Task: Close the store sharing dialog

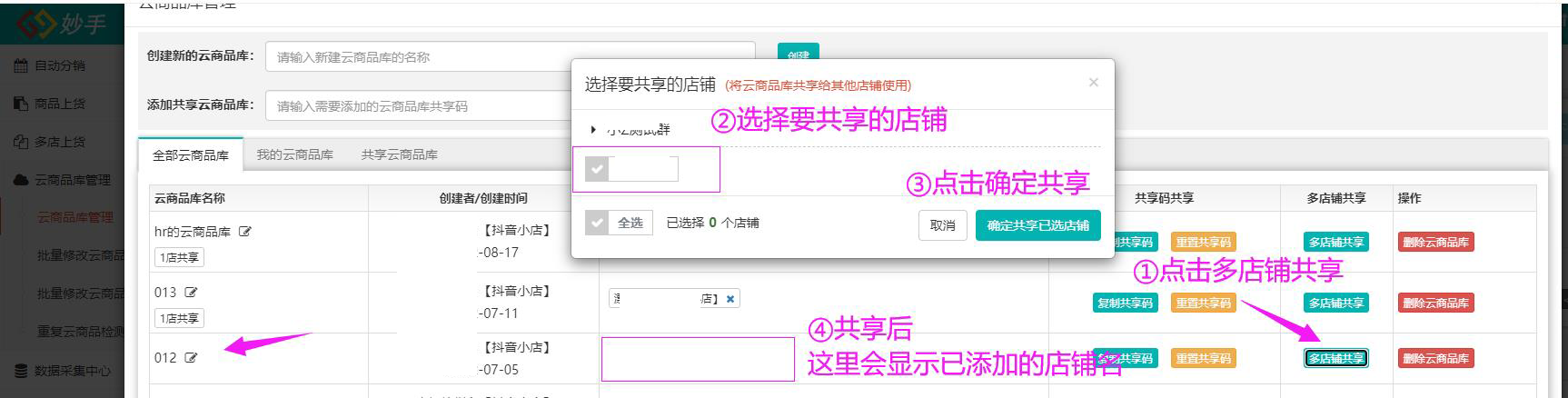Action: click(x=1093, y=83)
